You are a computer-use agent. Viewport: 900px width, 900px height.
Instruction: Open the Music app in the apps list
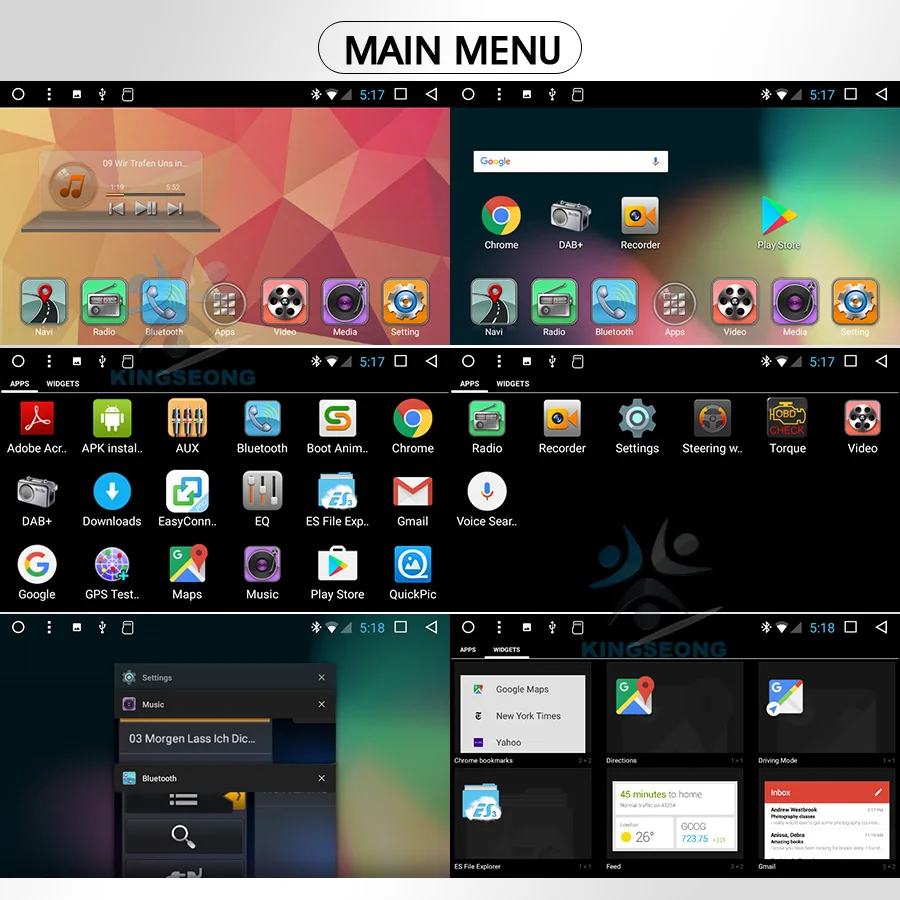[262, 565]
